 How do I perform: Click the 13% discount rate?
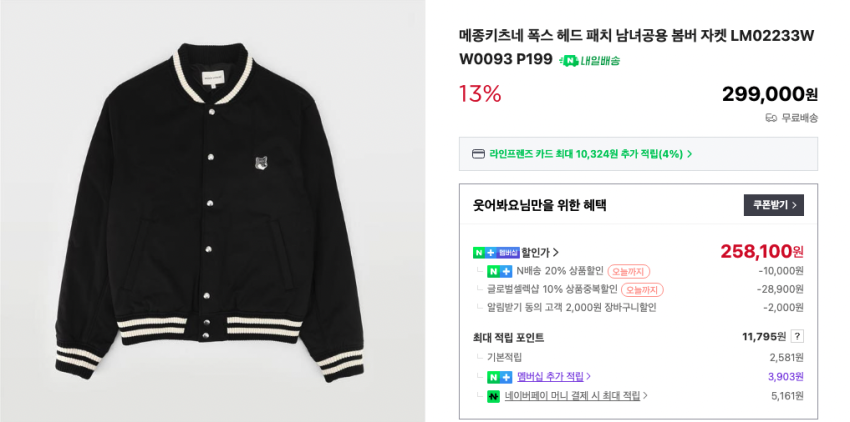point(480,94)
